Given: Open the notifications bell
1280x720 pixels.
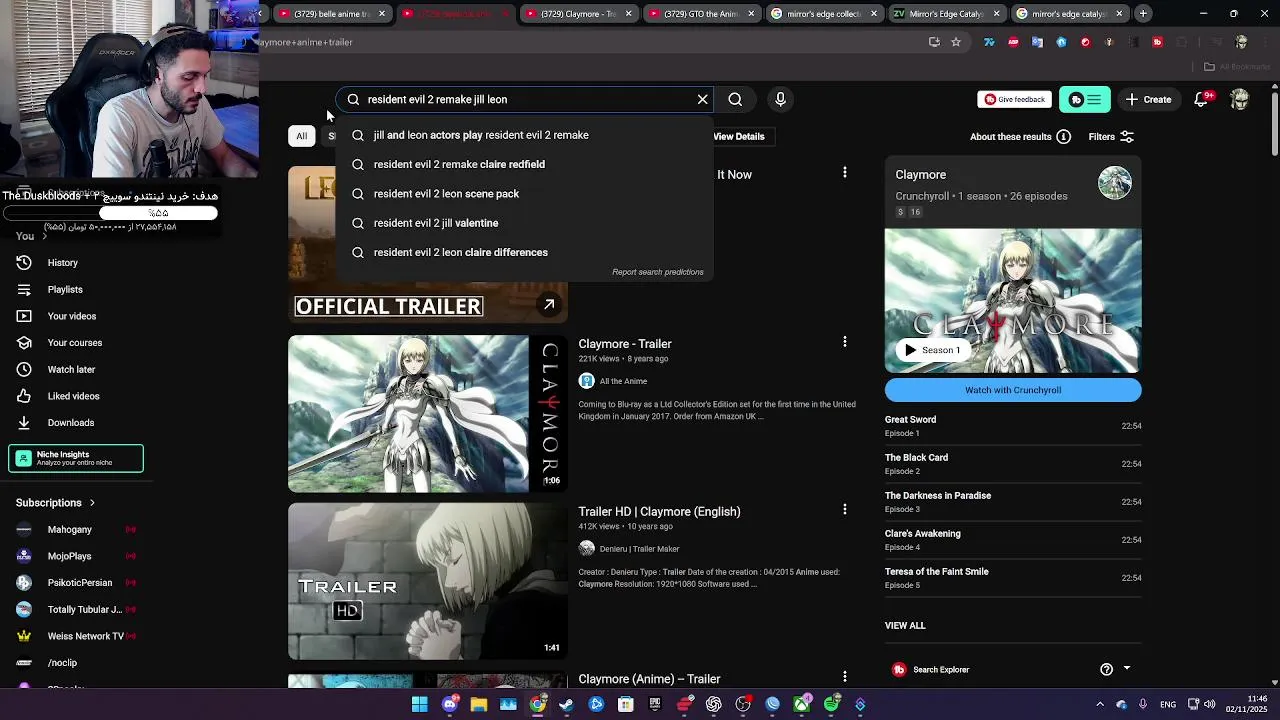Looking at the screenshot, I should point(1202,99).
